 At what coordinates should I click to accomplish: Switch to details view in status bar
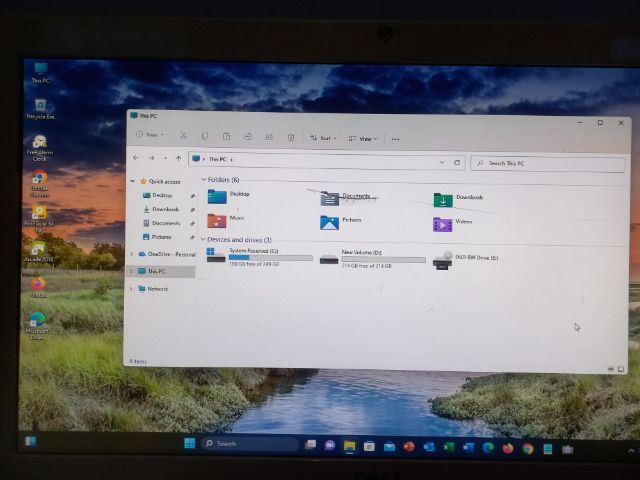click(x=611, y=369)
